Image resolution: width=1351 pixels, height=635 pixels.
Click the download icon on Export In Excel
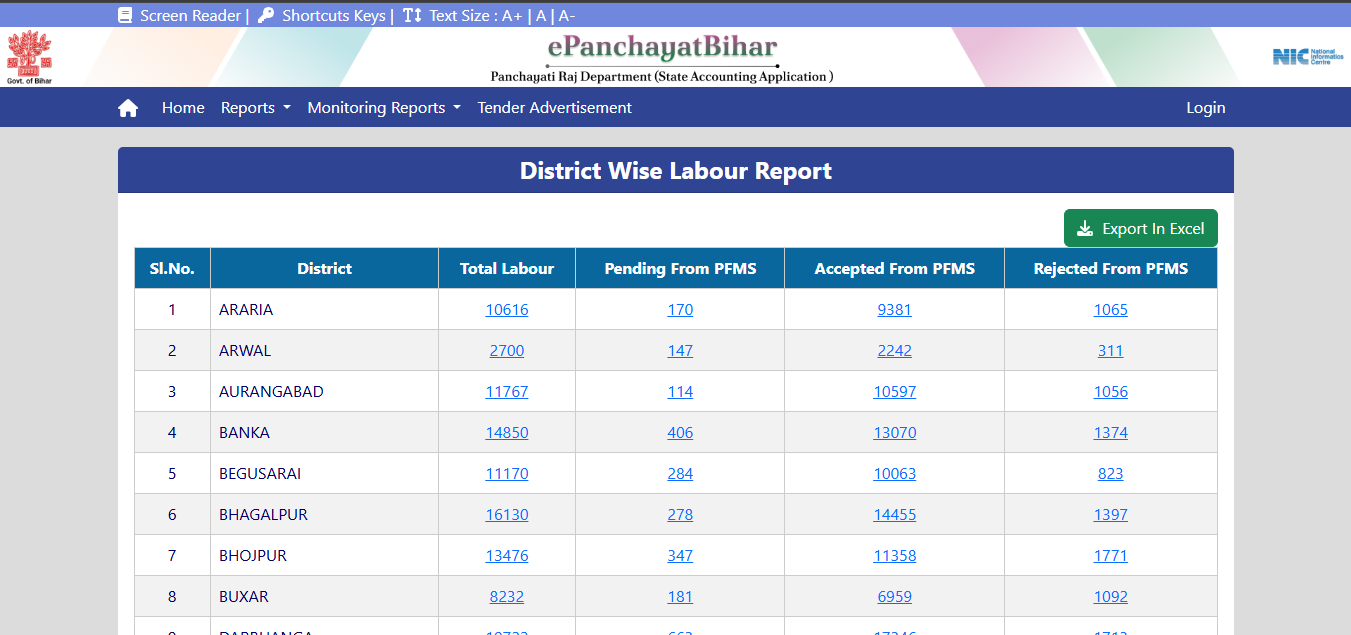pos(1083,228)
